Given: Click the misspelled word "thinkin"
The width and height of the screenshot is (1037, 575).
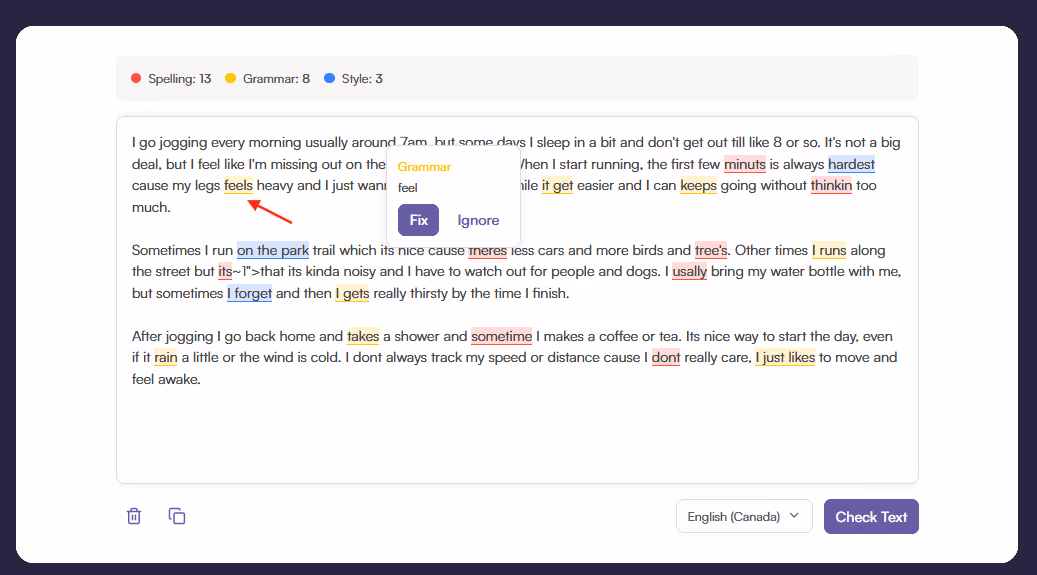Looking at the screenshot, I should (831, 186).
